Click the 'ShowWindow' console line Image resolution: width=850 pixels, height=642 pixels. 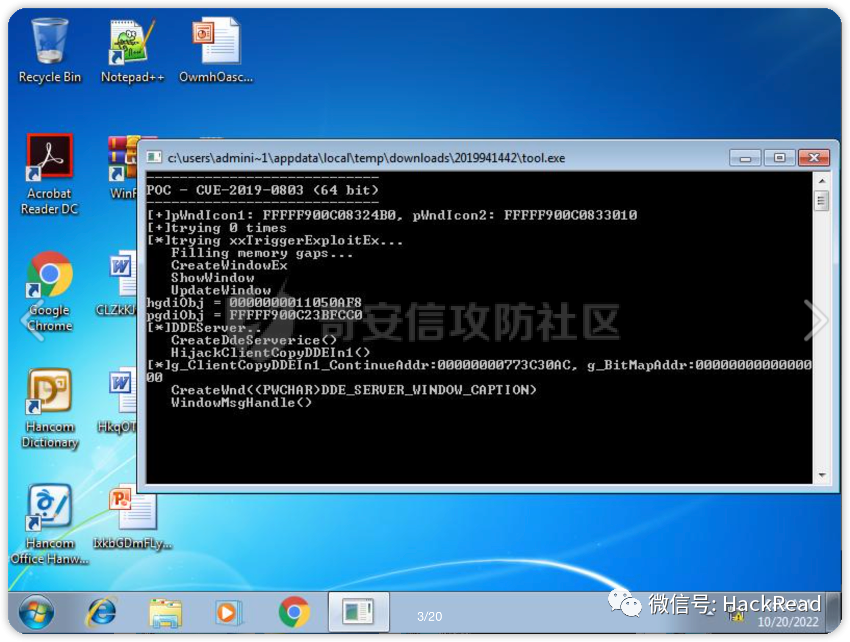coord(212,278)
